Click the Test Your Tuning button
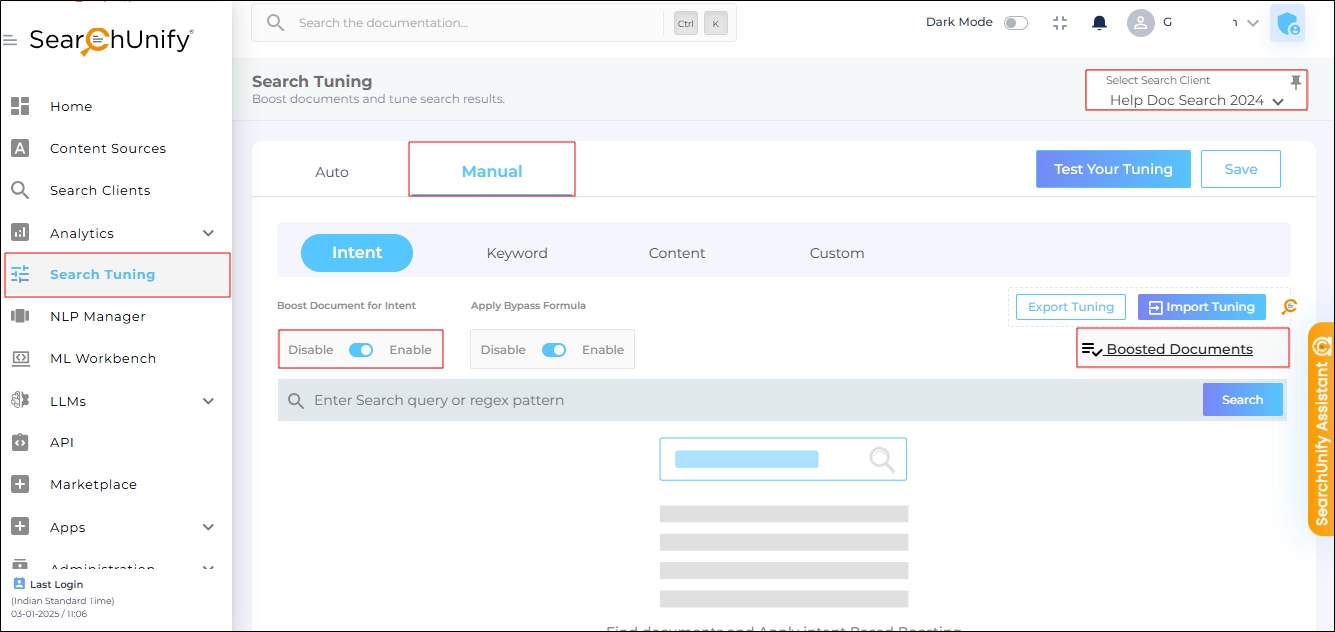The image size is (1335, 632). [1113, 169]
